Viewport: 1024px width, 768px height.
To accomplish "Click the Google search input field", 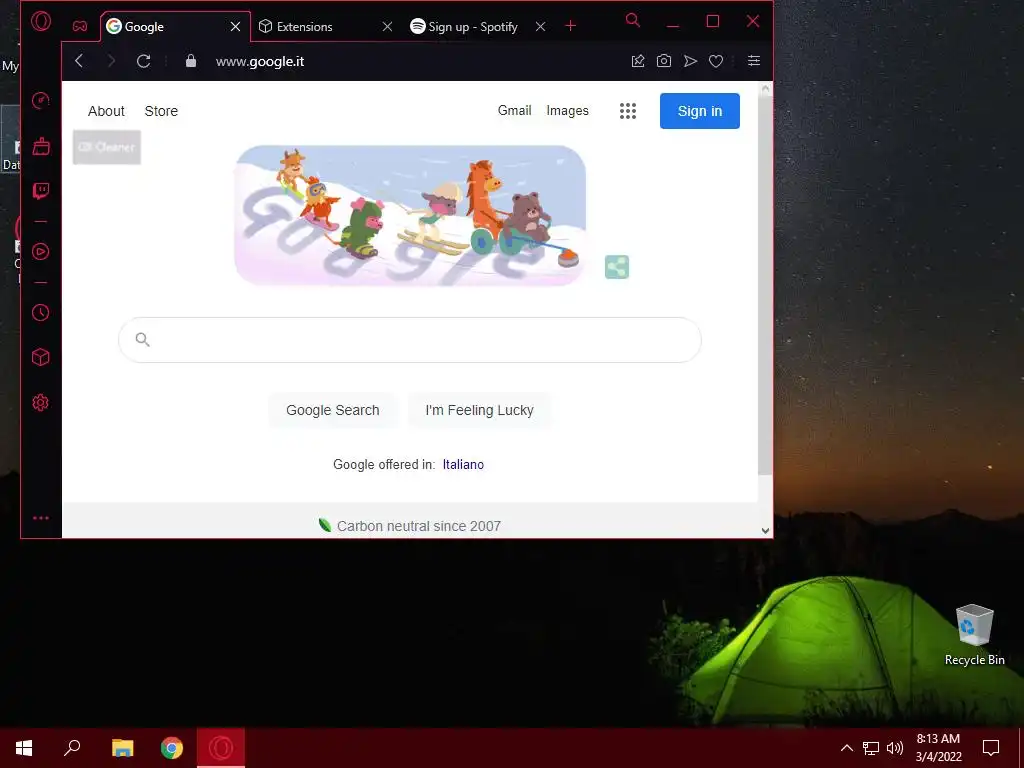I will (409, 340).
